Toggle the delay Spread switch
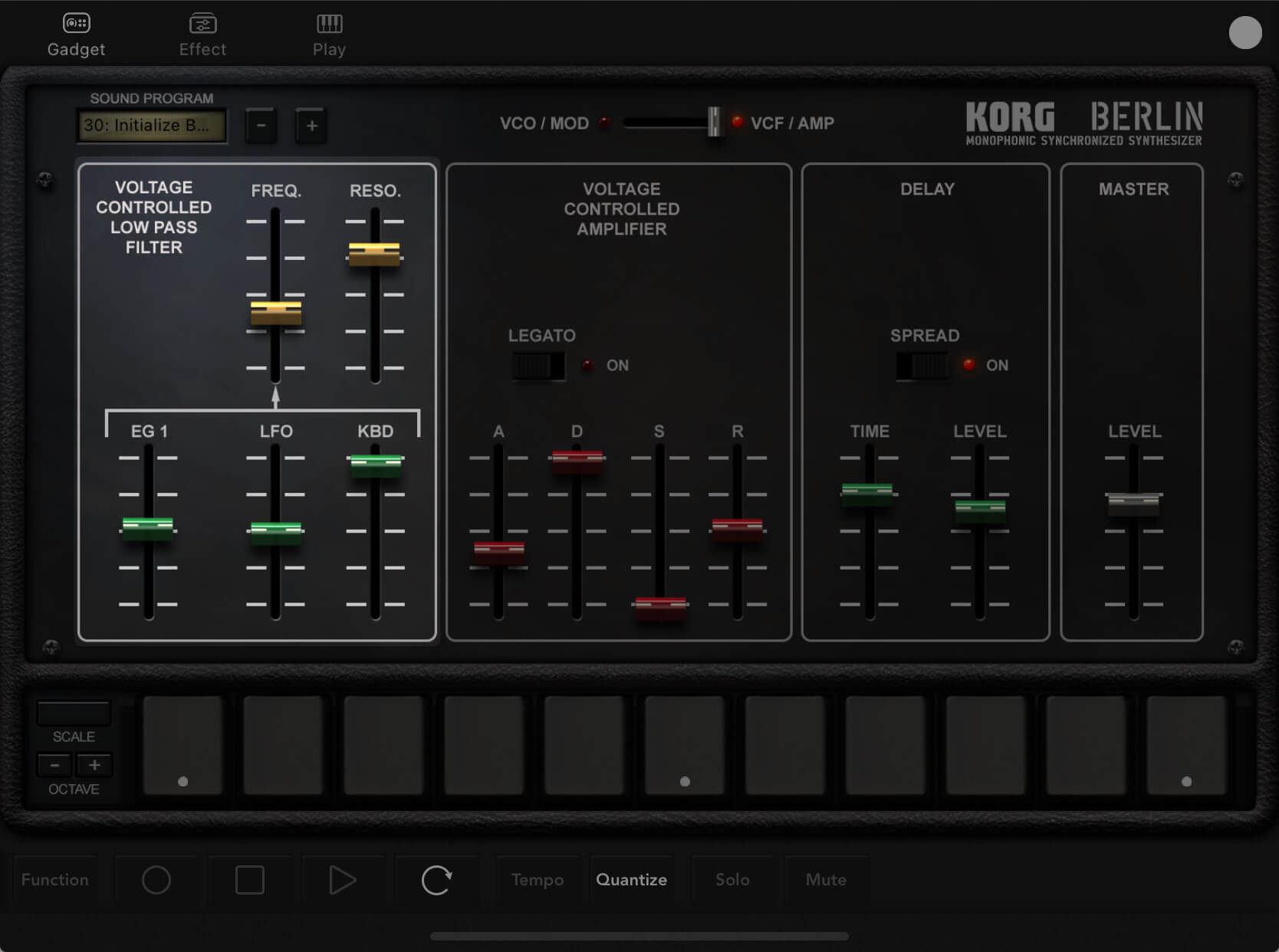Screen dimensions: 1279x952 [922, 366]
